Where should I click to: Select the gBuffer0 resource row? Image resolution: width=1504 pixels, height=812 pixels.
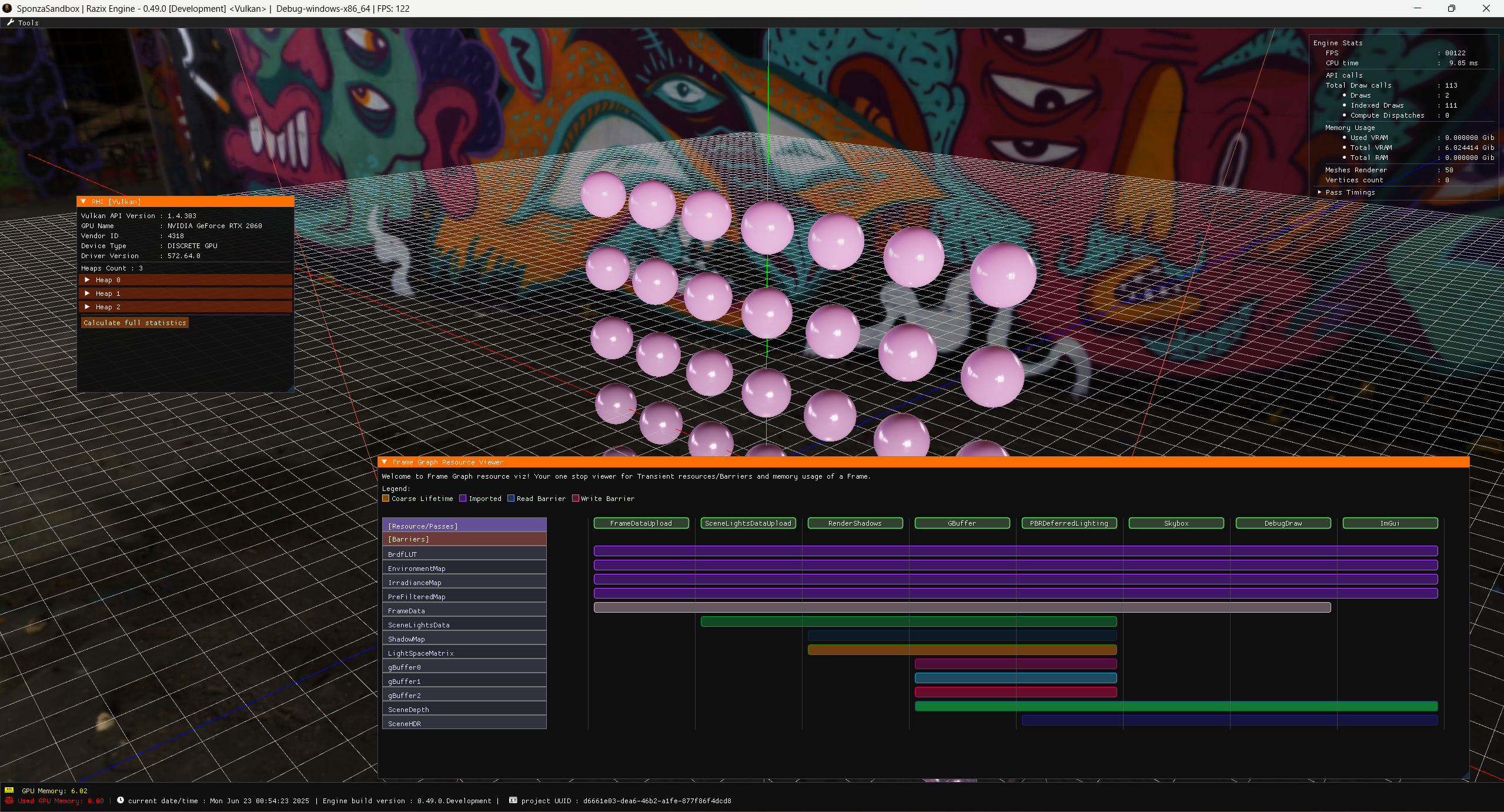click(x=464, y=667)
